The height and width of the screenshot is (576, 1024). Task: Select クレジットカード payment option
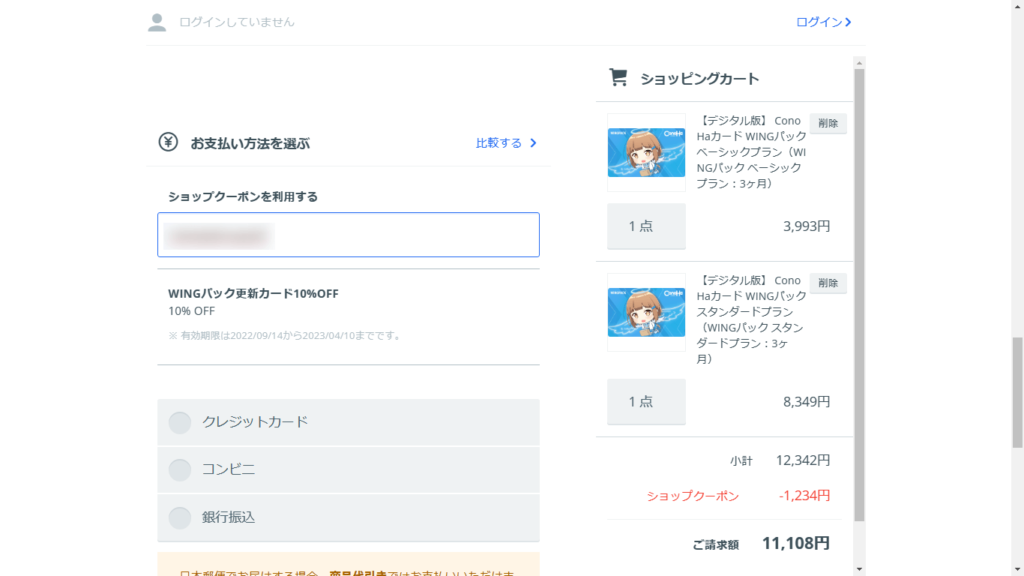pyautogui.click(x=348, y=422)
